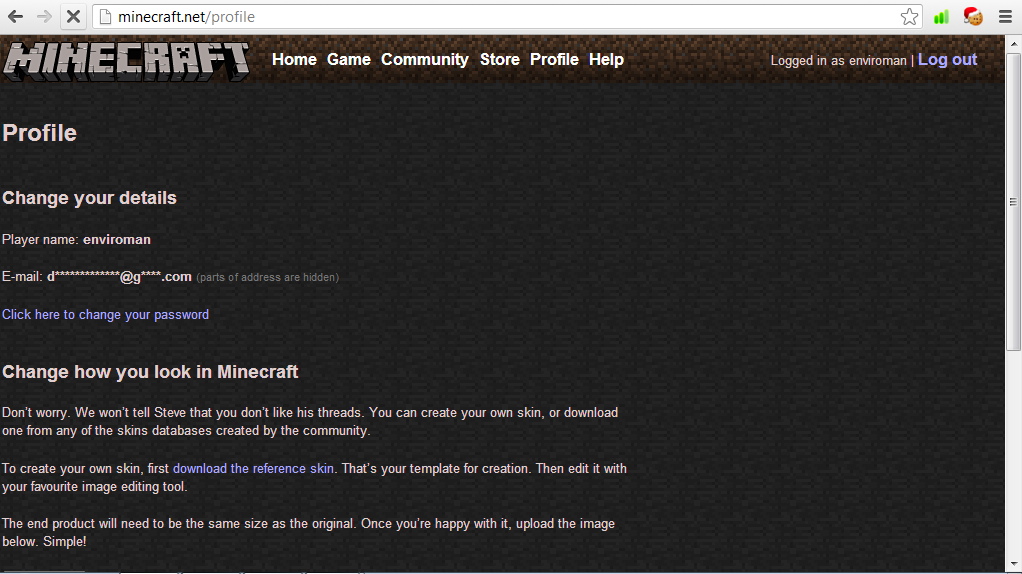Open the Home nav item
1022x574 pixels.
click(294, 59)
